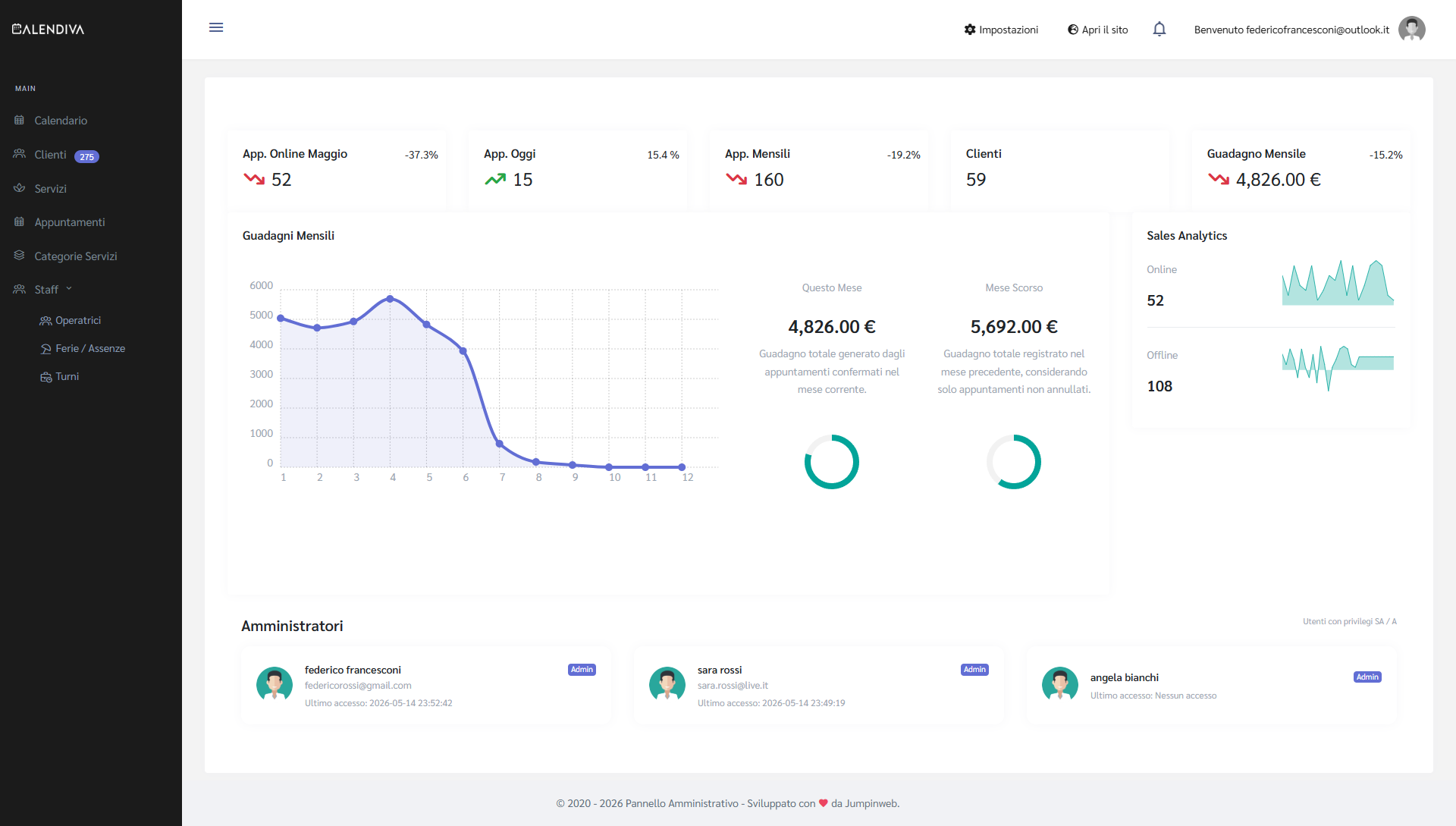The width and height of the screenshot is (1456, 826).
Task: Click Benvenuto federicofrancesconi@outlook.it text
Action: 1291,30
